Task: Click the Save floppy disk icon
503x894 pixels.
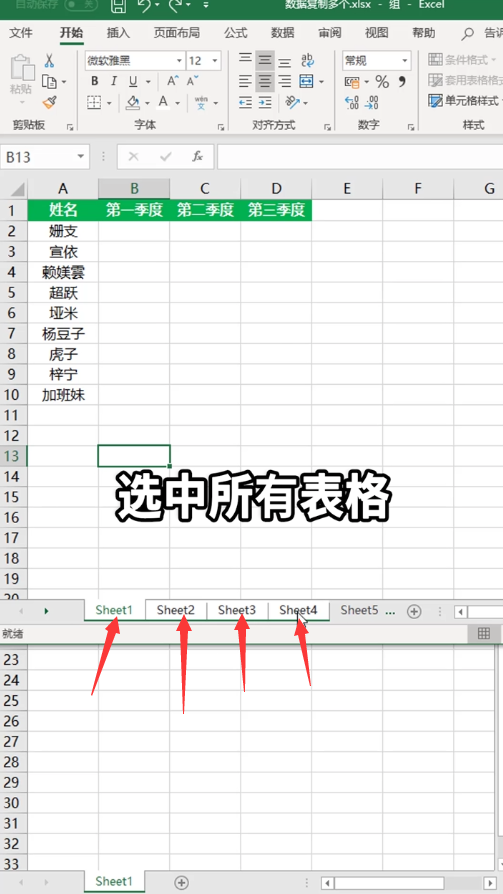Action: [x=118, y=5]
